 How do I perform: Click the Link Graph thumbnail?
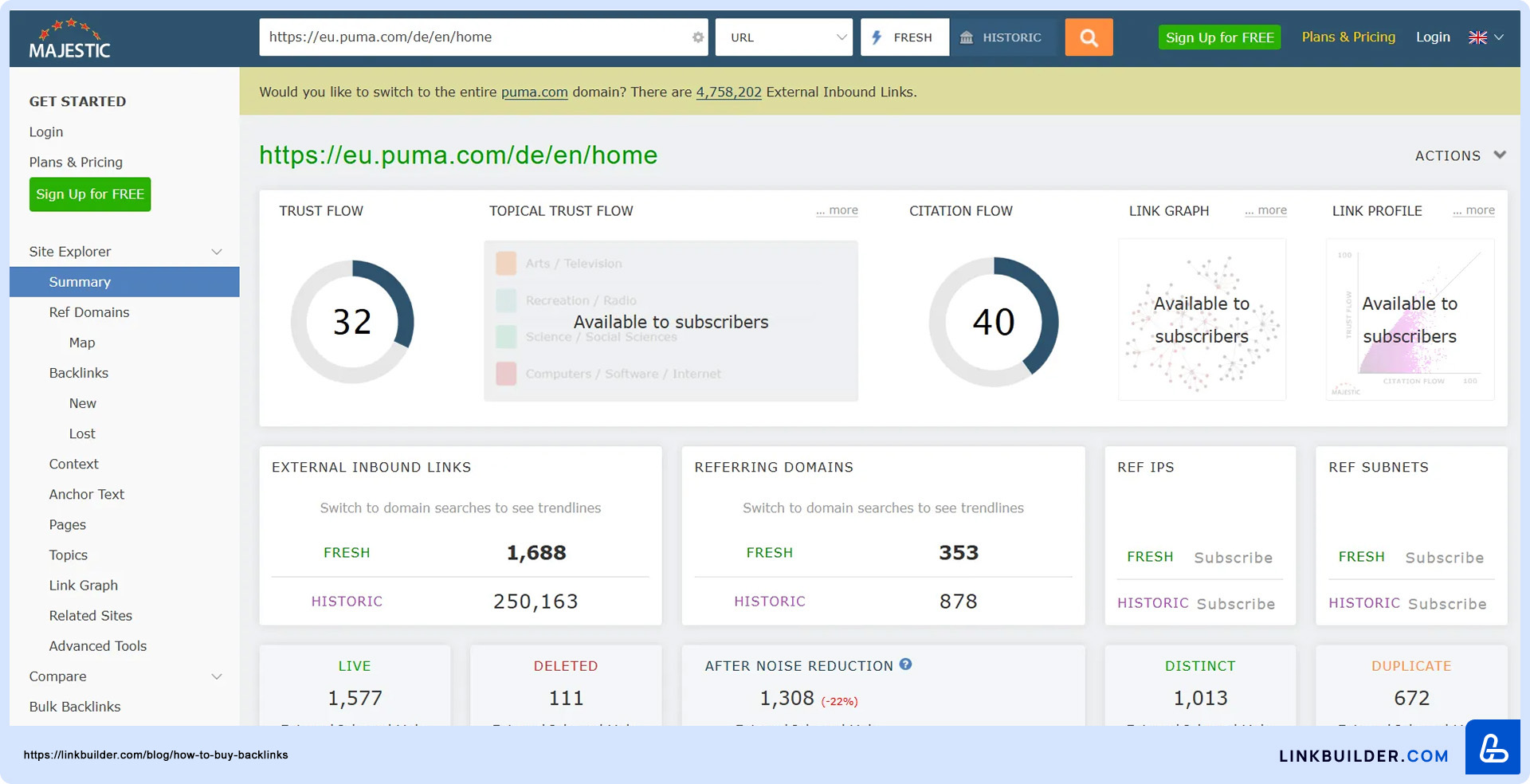[1202, 319]
